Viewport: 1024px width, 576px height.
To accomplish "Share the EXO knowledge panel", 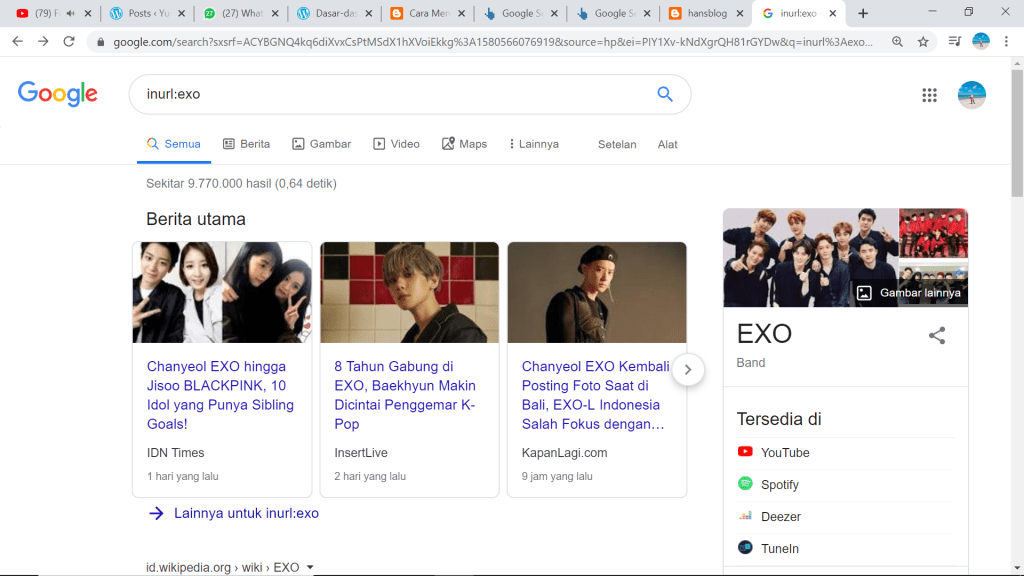I will click(x=937, y=336).
